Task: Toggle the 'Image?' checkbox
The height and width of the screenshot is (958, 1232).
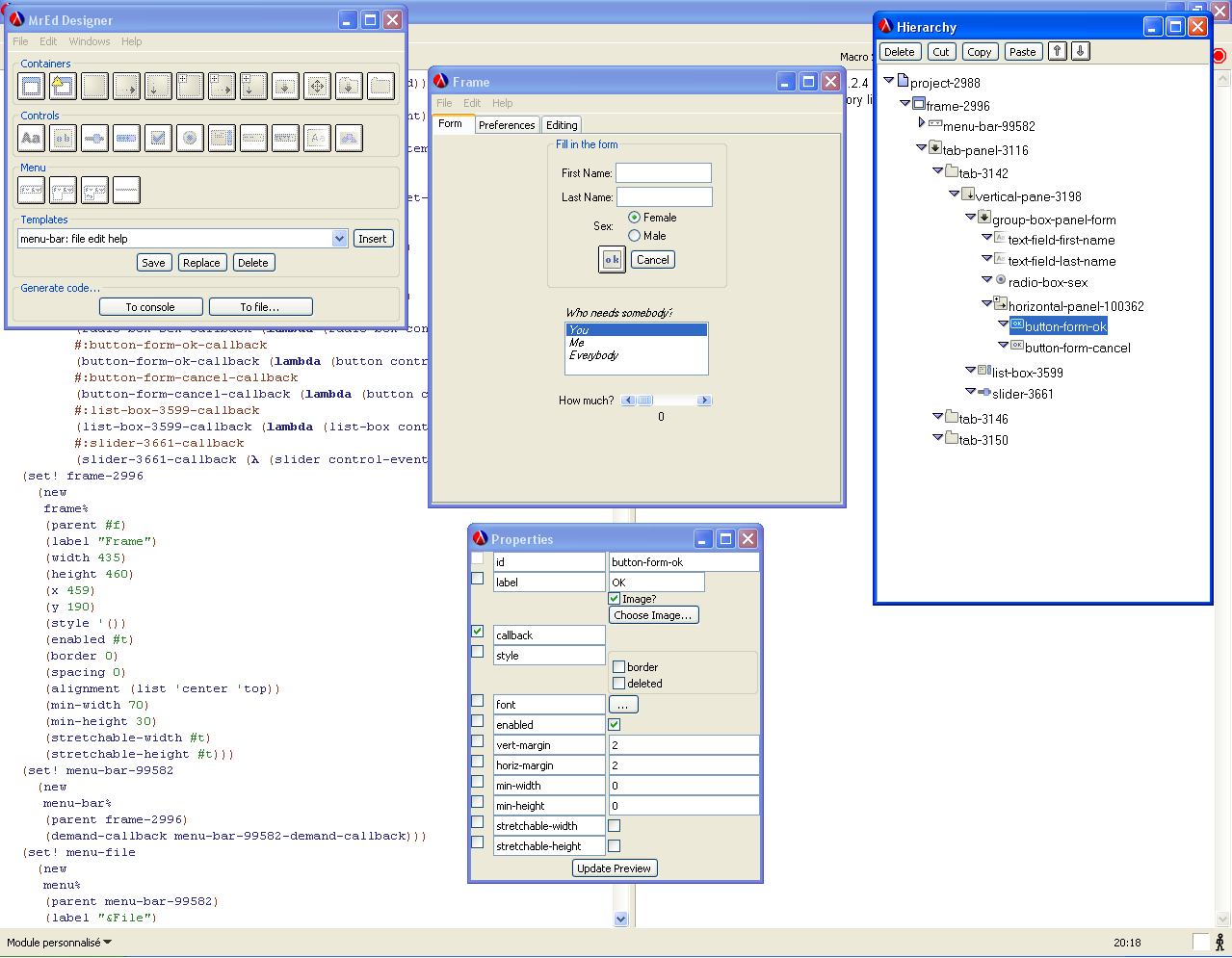Action: pyautogui.click(x=615, y=599)
